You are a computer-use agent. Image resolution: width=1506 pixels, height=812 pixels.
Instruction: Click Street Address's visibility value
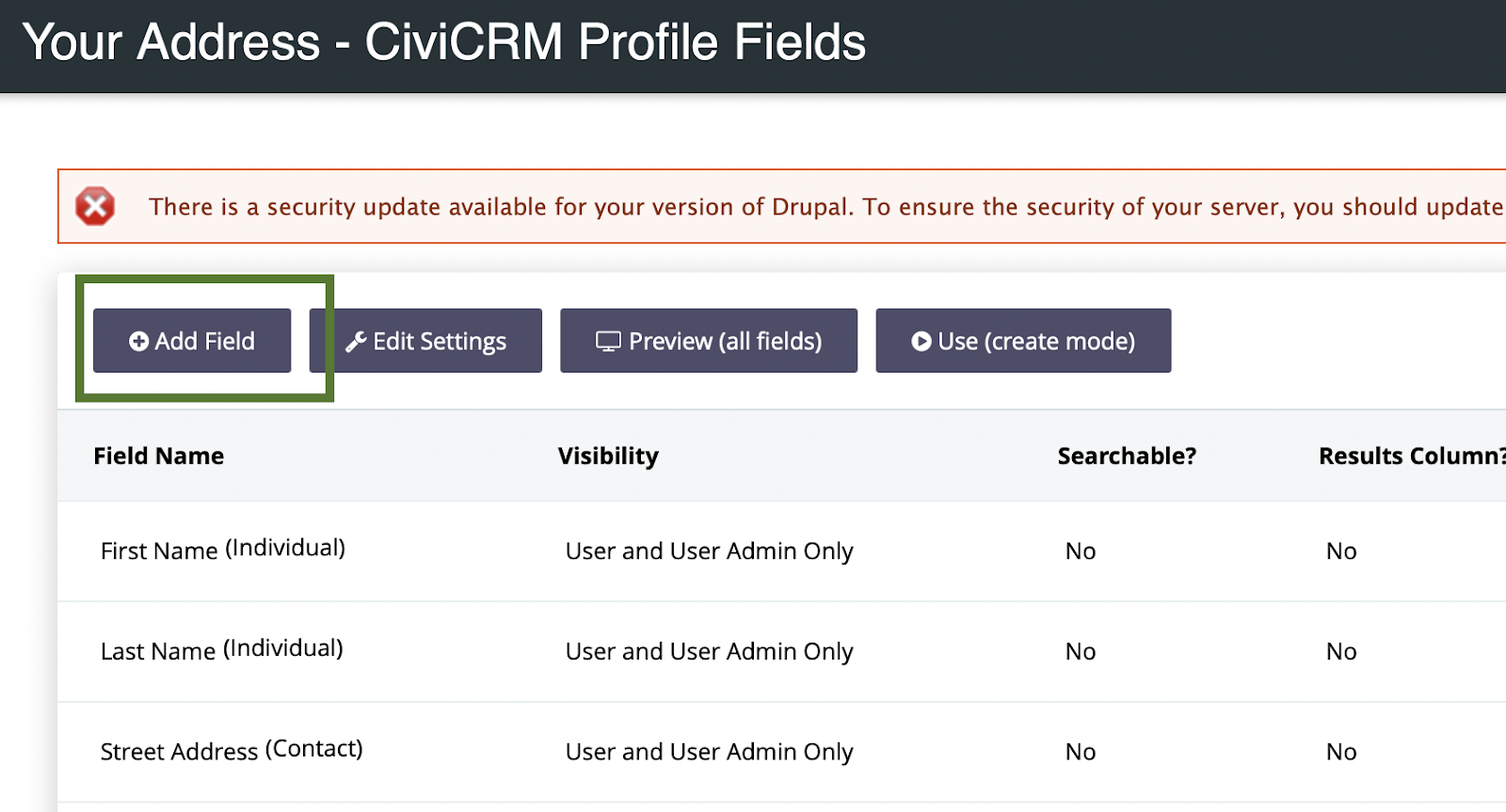pos(709,752)
